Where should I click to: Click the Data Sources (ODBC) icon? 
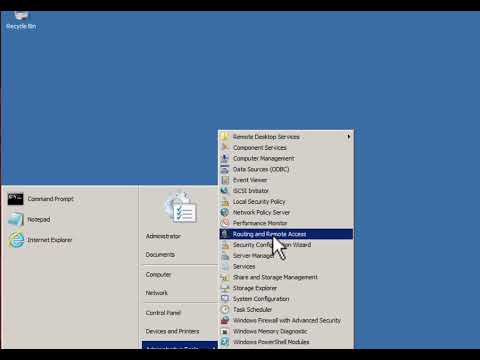click(x=225, y=169)
